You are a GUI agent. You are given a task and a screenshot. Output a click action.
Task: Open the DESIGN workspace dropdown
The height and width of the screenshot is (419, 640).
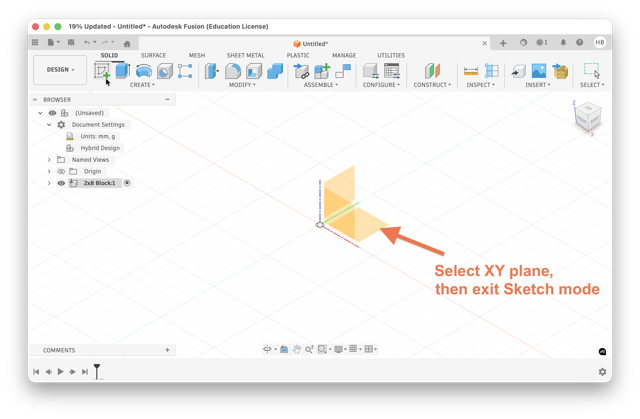[60, 70]
